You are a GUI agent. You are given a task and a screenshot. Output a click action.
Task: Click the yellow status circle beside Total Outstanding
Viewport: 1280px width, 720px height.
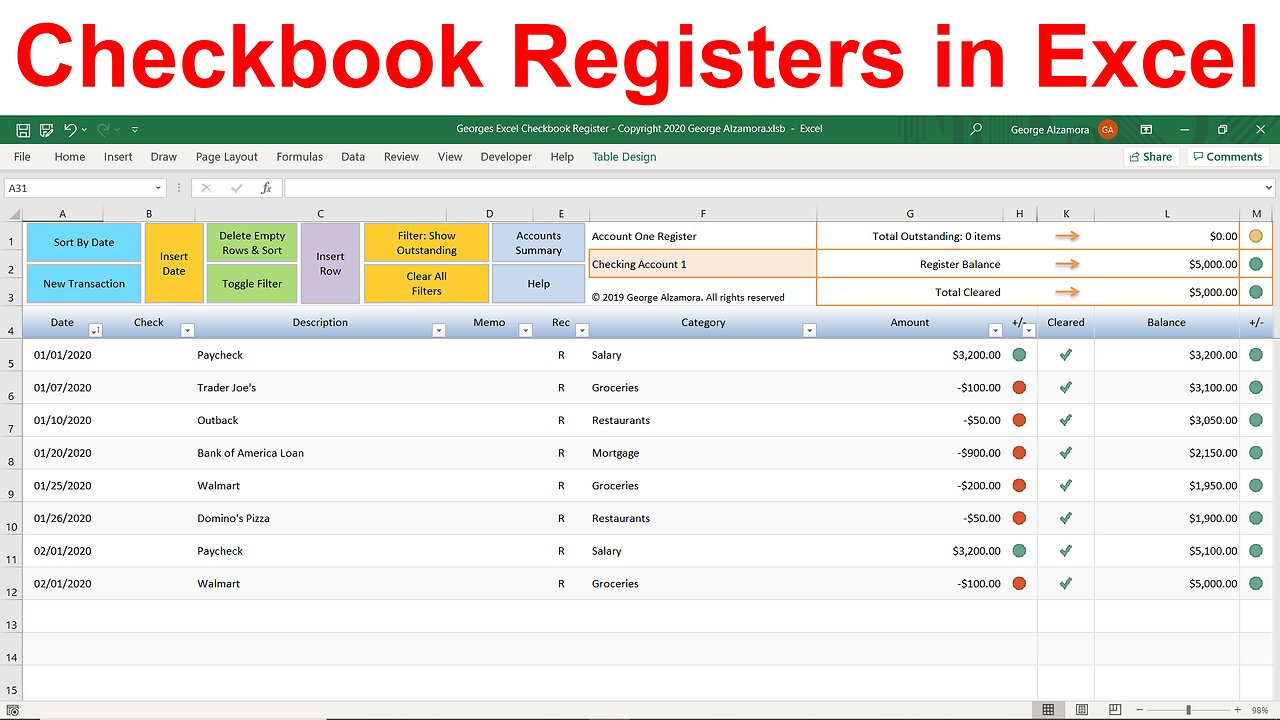coord(1256,236)
